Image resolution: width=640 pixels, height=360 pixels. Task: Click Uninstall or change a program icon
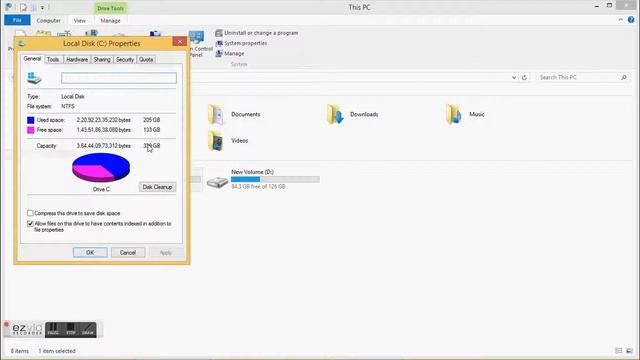219,33
